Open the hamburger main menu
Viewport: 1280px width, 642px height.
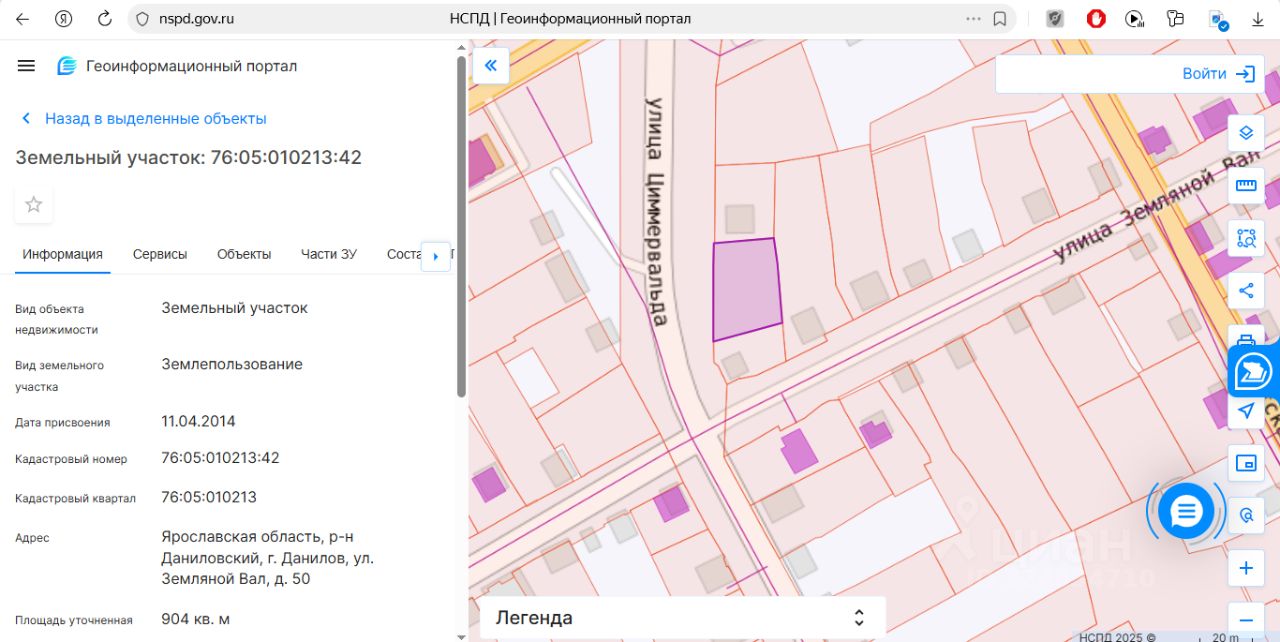26,66
